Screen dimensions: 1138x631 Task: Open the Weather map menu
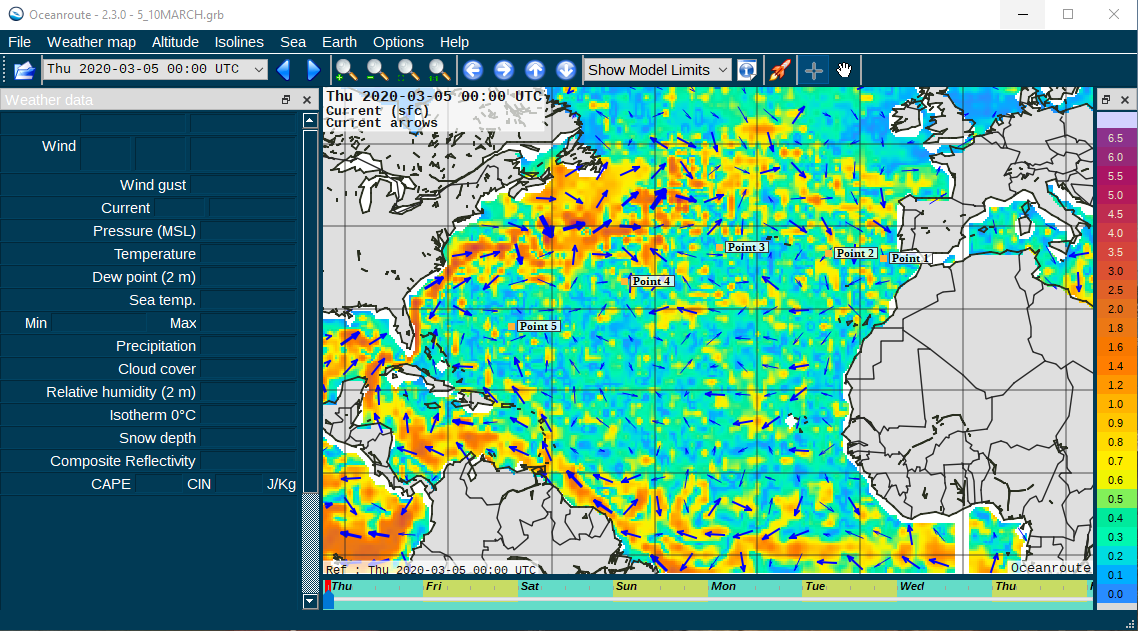(91, 42)
